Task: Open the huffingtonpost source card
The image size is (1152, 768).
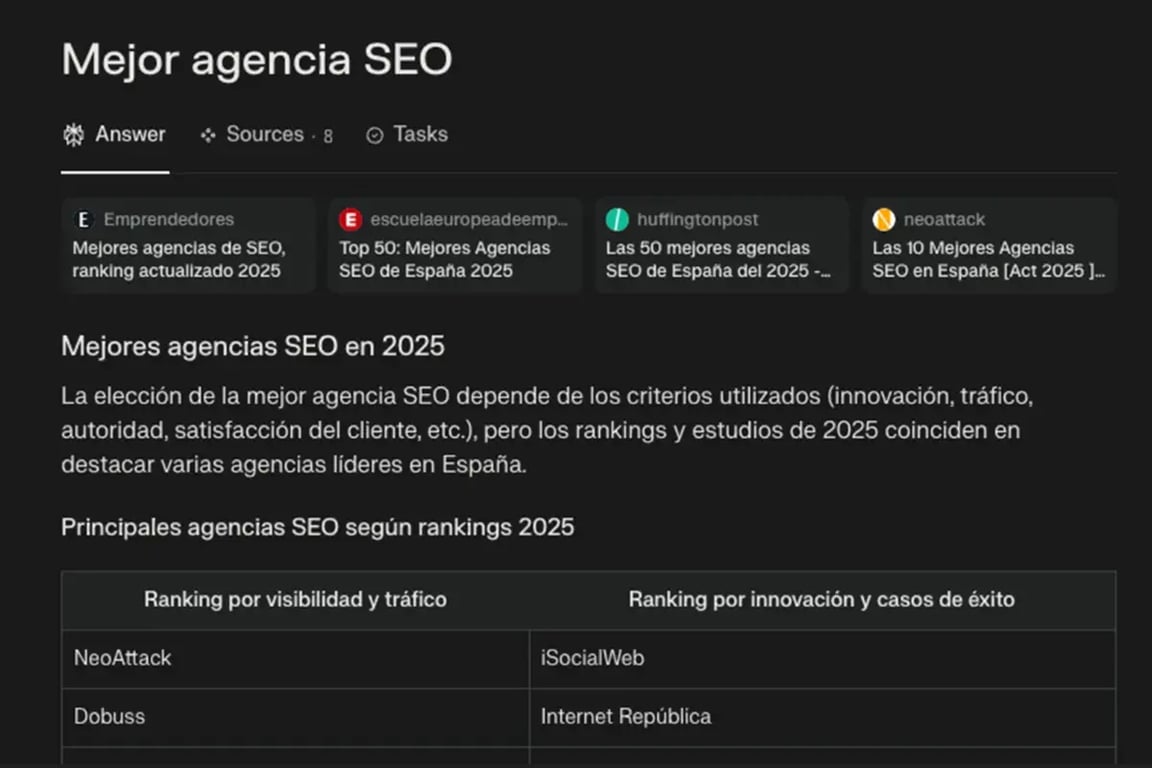Action: click(721, 245)
